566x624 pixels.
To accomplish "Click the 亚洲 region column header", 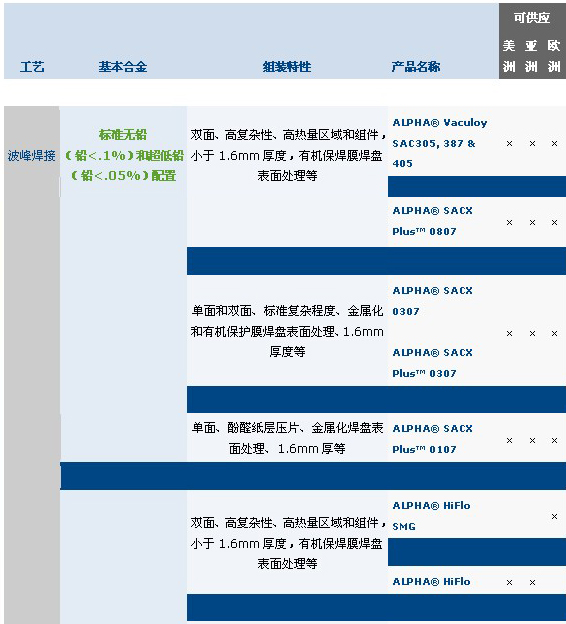I will point(531,56).
